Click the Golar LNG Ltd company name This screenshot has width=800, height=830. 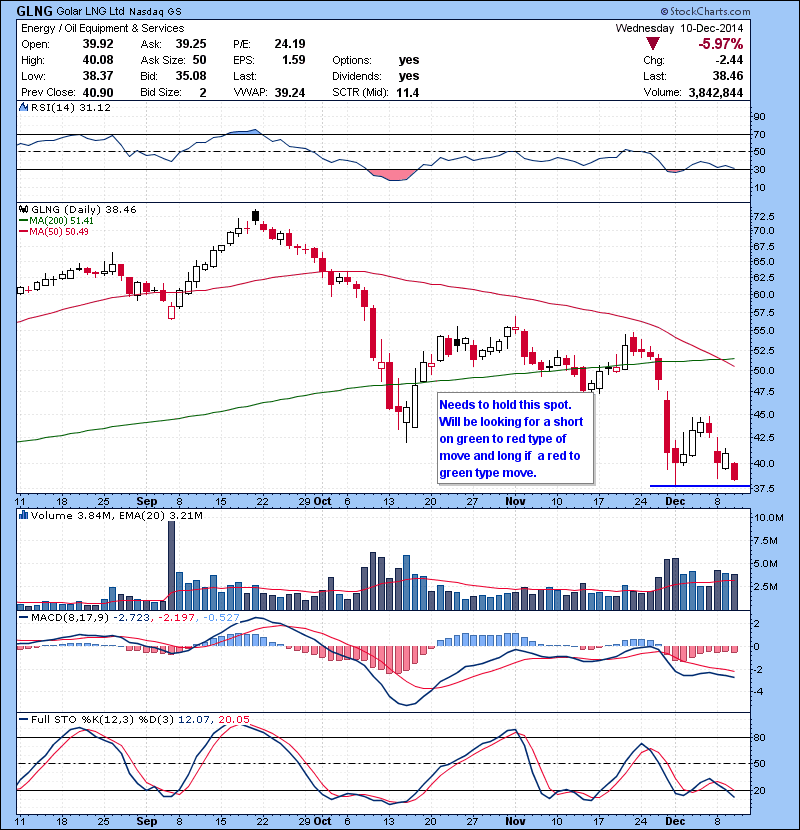point(91,12)
